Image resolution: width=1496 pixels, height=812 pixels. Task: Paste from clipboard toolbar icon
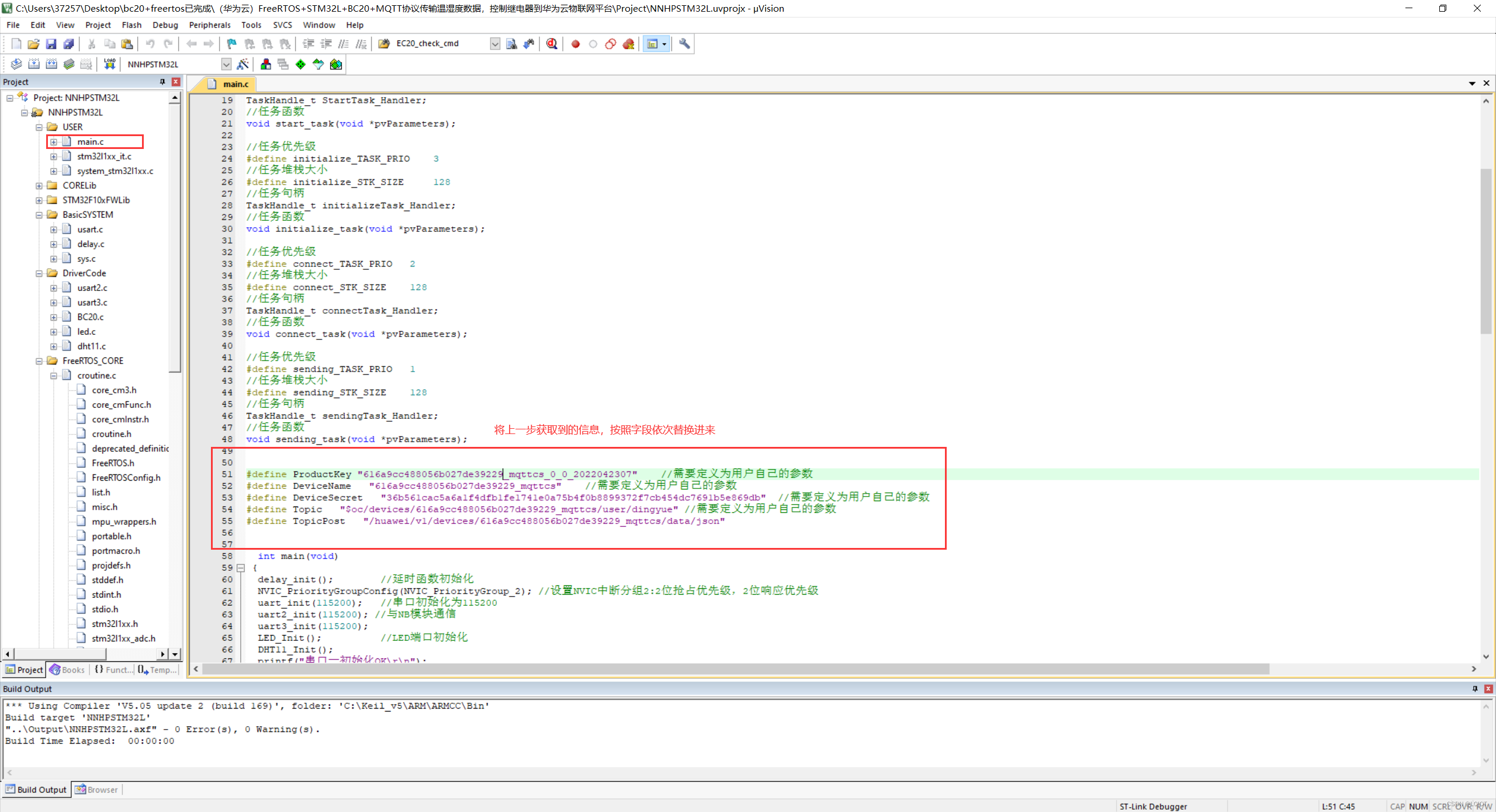tap(127, 44)
